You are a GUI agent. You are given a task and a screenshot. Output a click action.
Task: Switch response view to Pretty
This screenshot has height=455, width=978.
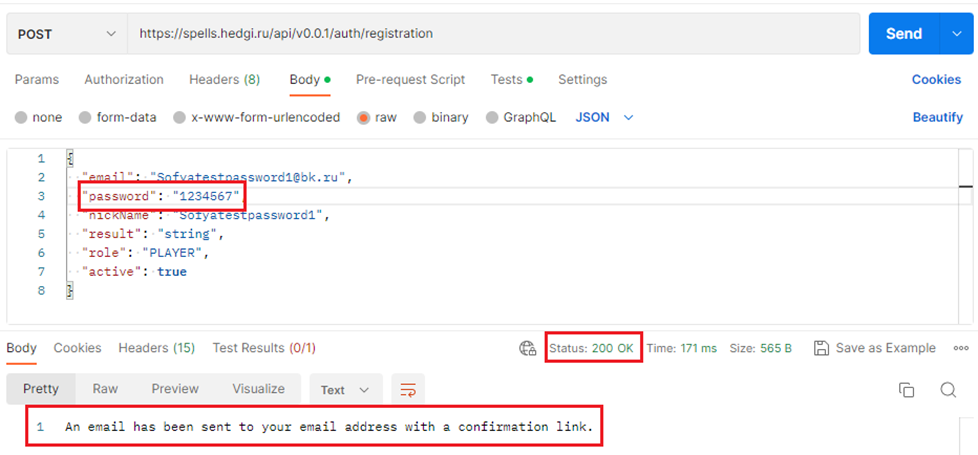click(41, 389)
